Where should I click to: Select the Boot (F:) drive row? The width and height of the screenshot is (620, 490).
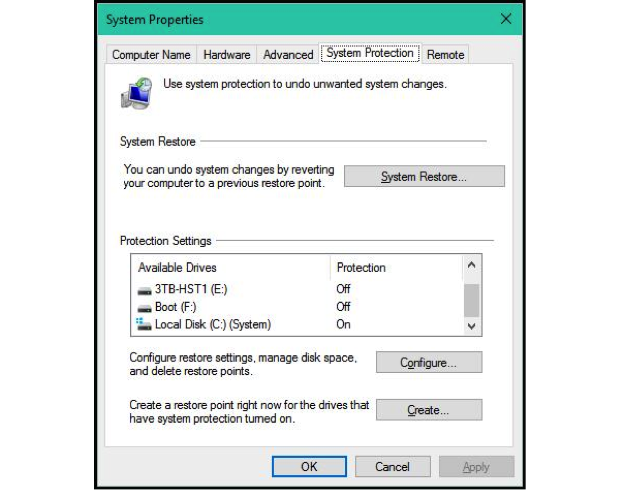pos(297,307)
